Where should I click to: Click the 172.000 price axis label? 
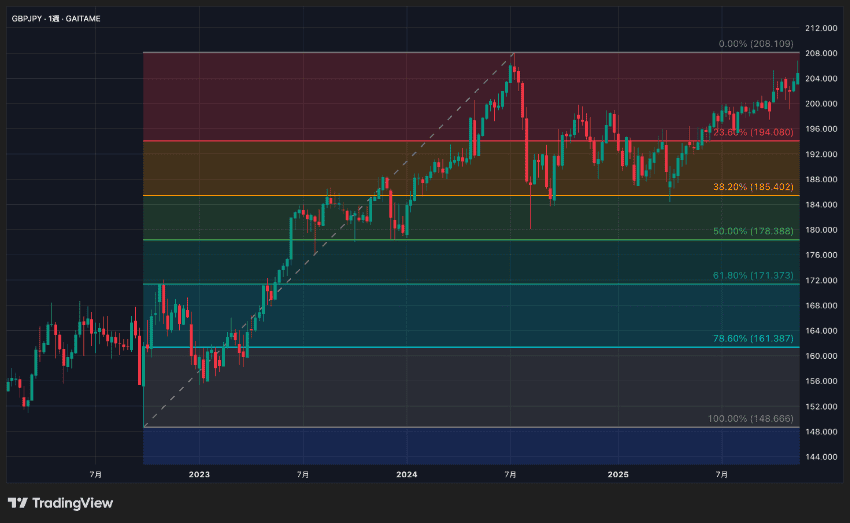coord(821,280)
